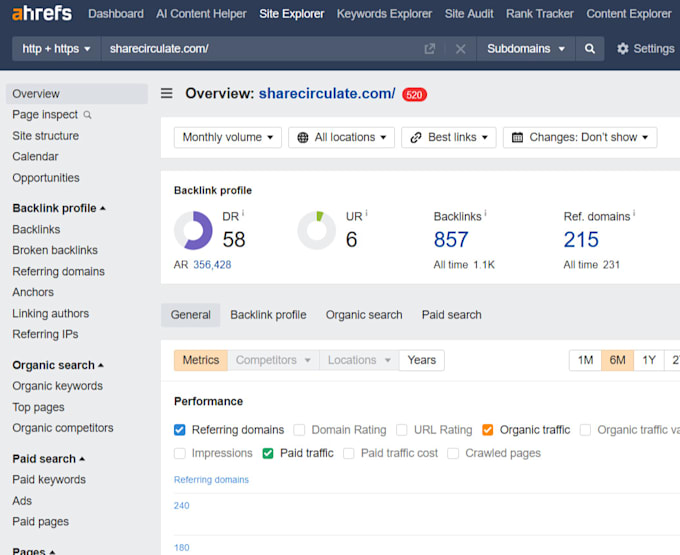
Task: Open Settings gear icon
Action: 623,49
